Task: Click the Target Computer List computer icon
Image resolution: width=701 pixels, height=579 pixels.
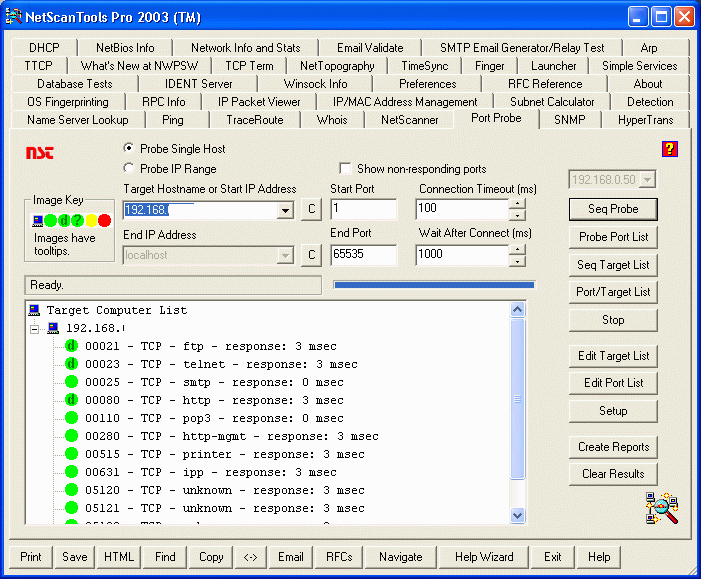Action: click(x=34, y=310)
